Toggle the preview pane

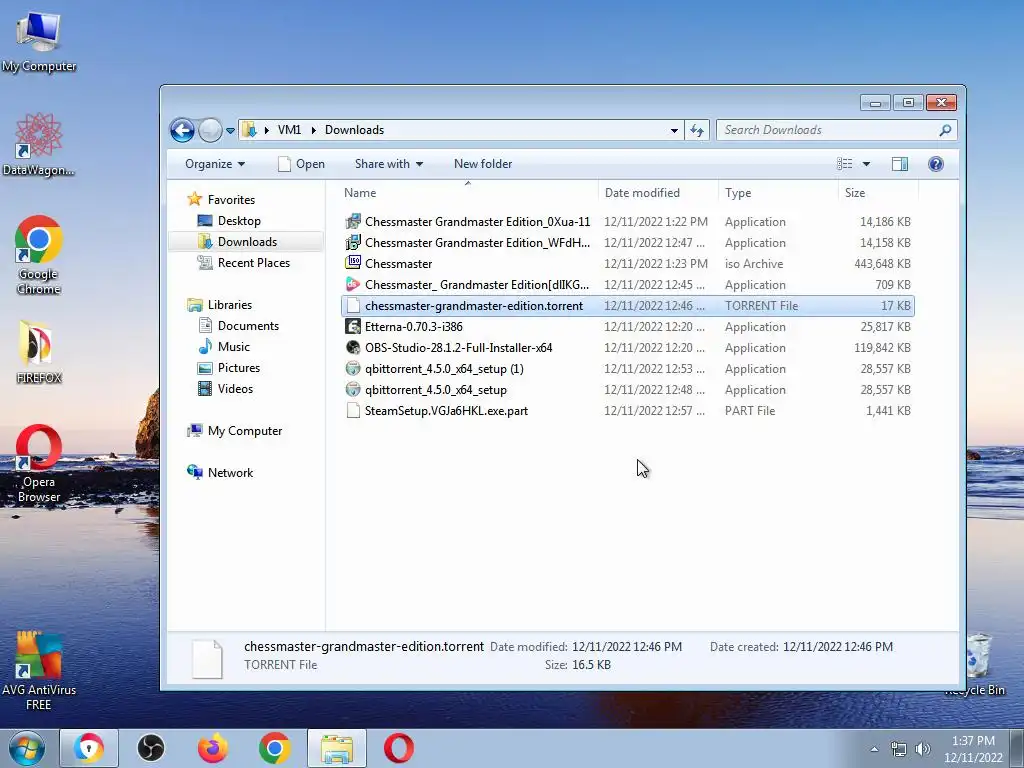(x=899, y=164)
